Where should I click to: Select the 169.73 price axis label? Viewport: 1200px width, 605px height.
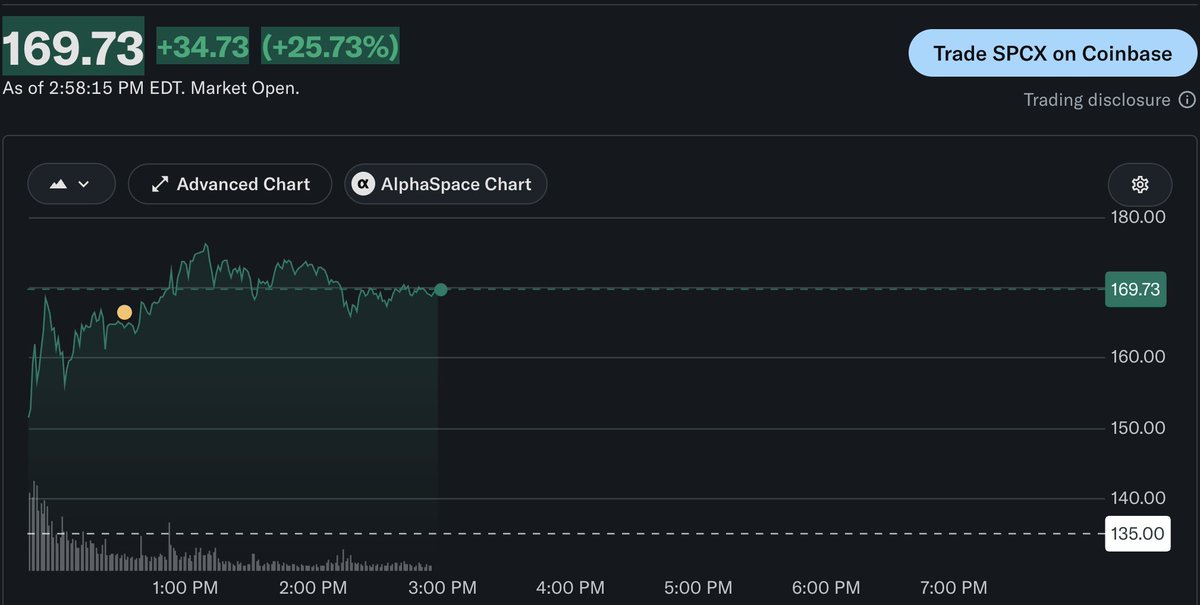[1135, 290]
